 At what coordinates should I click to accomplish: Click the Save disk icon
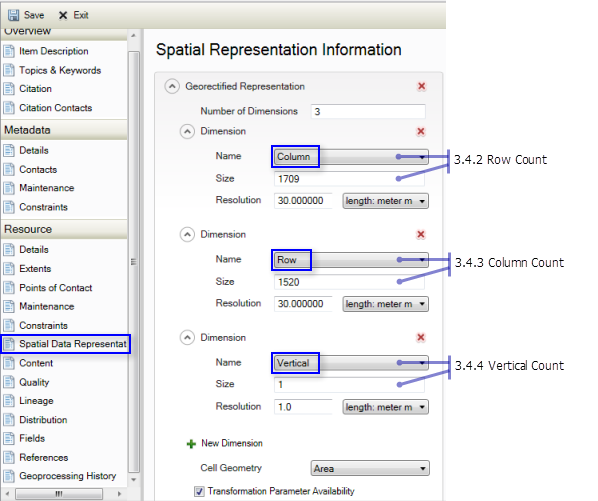13,15
